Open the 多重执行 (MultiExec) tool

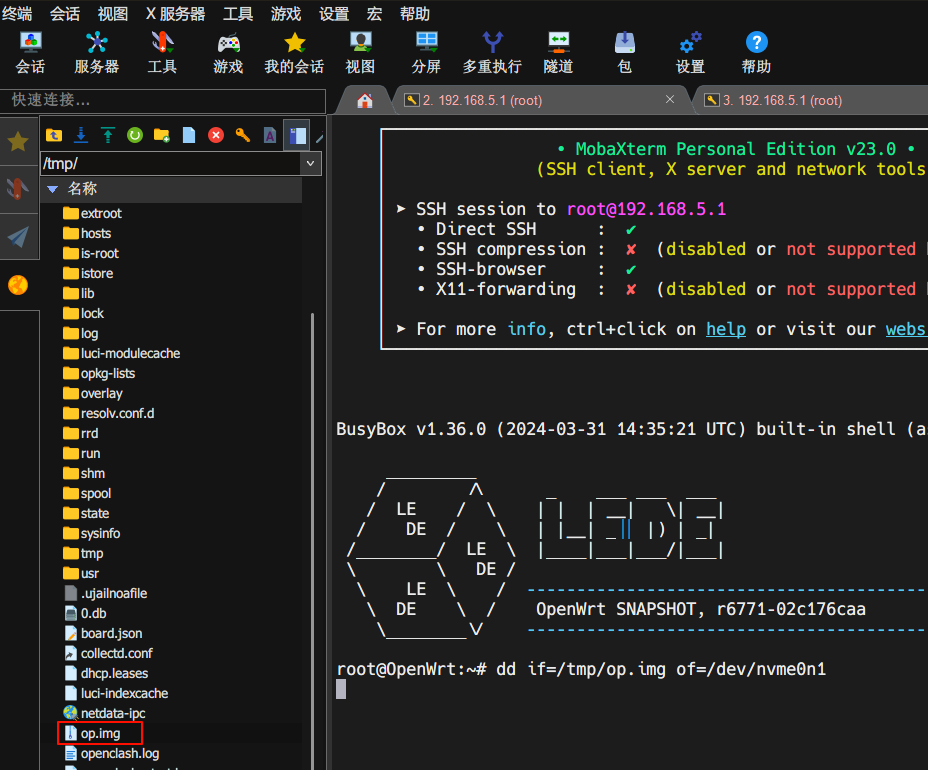click(x=492, y=52)
